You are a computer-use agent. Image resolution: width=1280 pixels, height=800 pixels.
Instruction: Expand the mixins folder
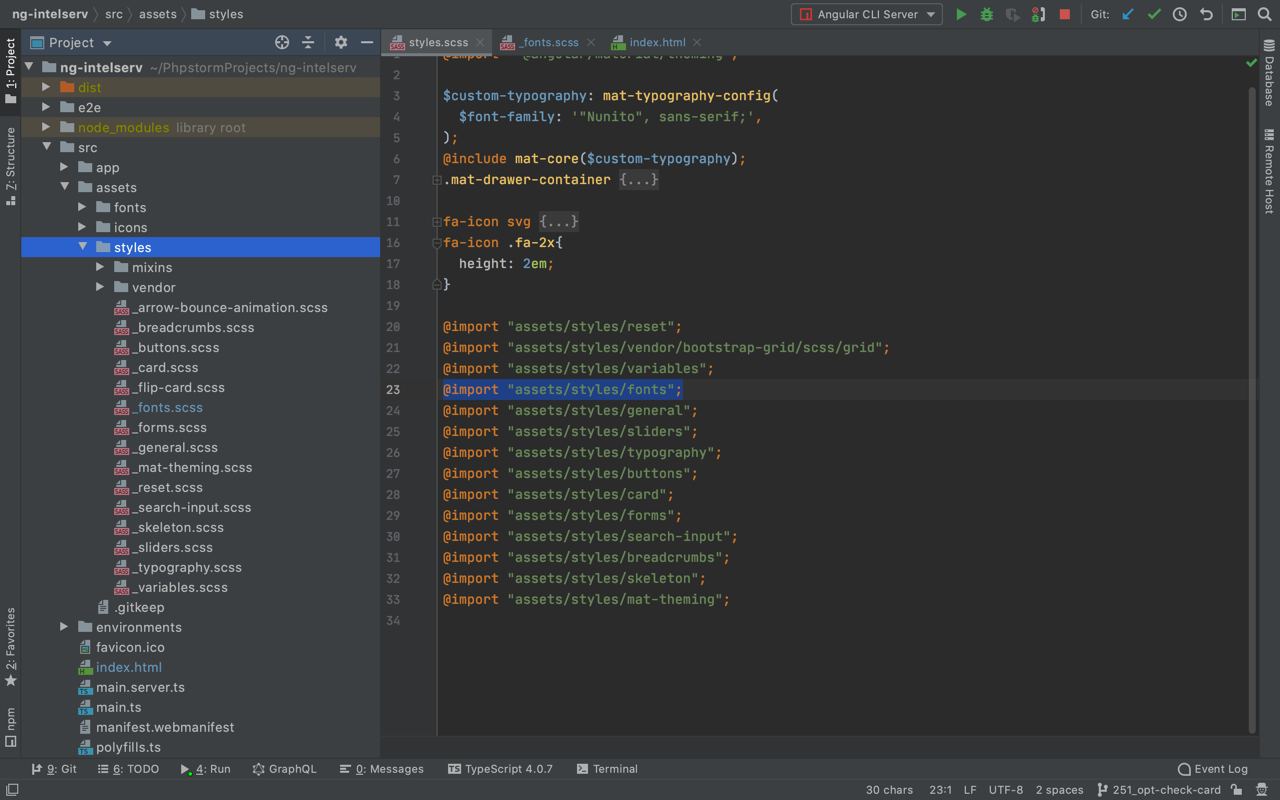pyautogui.click(x=100, y=267)
